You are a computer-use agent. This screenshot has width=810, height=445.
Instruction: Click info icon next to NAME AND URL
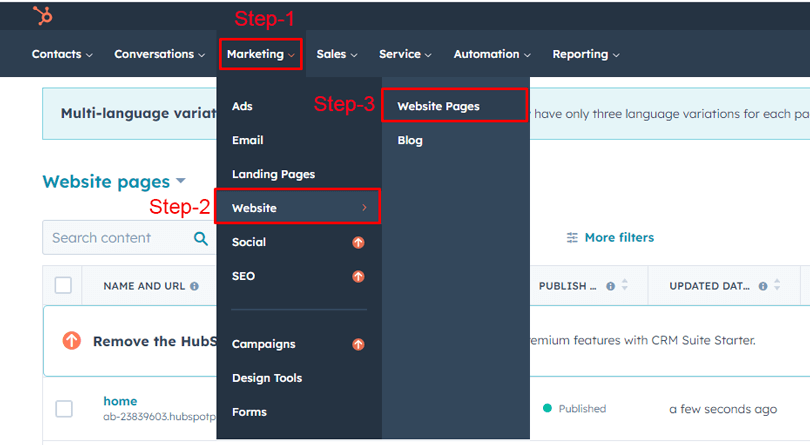click(194, 286)
